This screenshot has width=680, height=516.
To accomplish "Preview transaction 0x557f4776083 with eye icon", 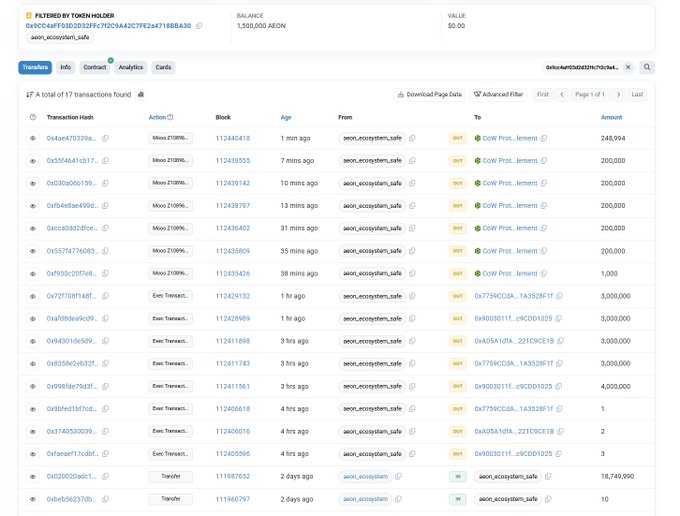I will pyautogui.click(x=33, y=251).
